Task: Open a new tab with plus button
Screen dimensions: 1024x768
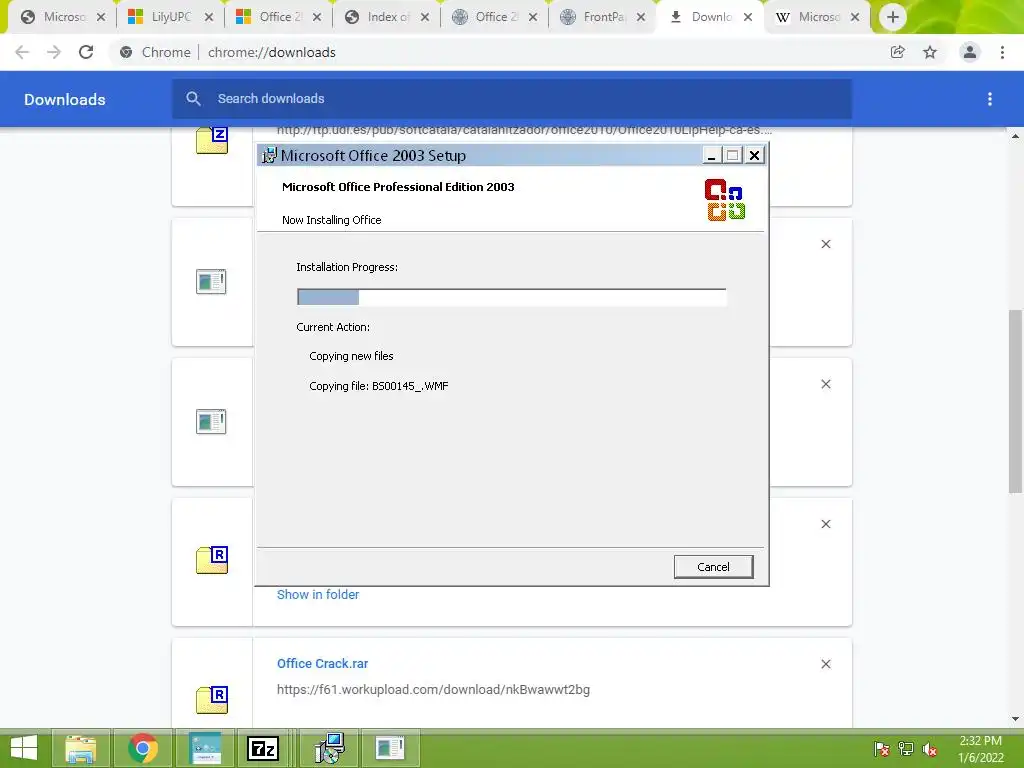Action: (893, 17)
